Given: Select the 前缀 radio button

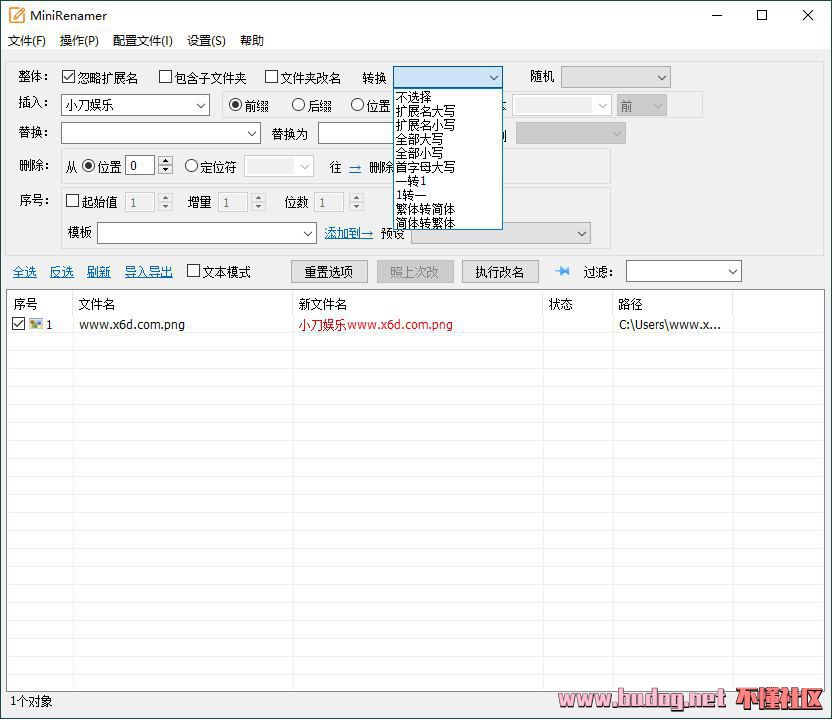Looking at the screenshot, I should pyautogui.click(x=235, y=105).
